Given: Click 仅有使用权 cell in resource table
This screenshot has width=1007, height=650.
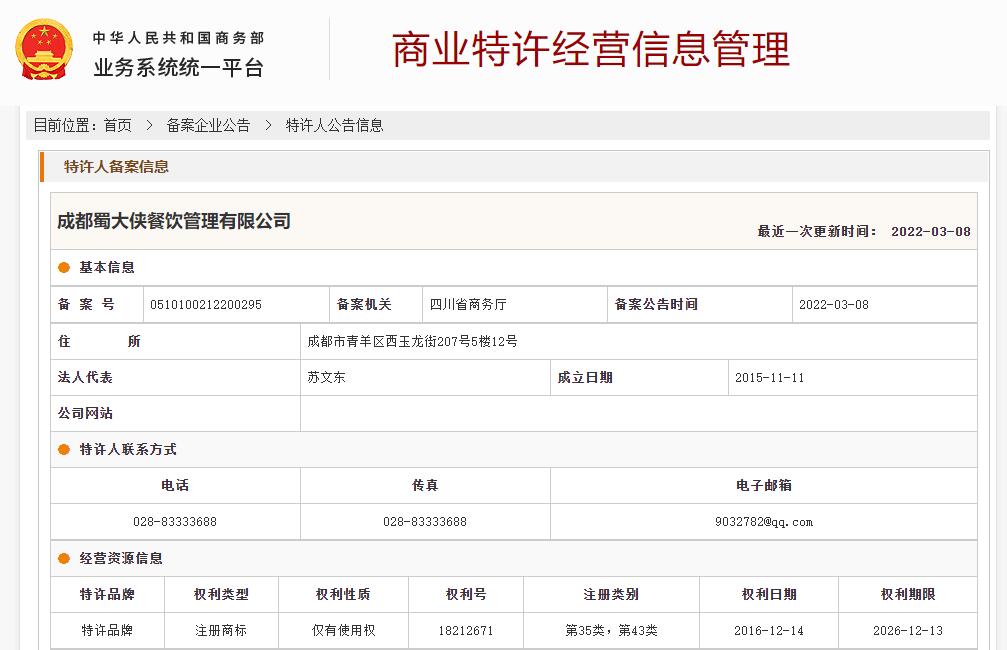Looking at the screenshot, I should point(343,631).
